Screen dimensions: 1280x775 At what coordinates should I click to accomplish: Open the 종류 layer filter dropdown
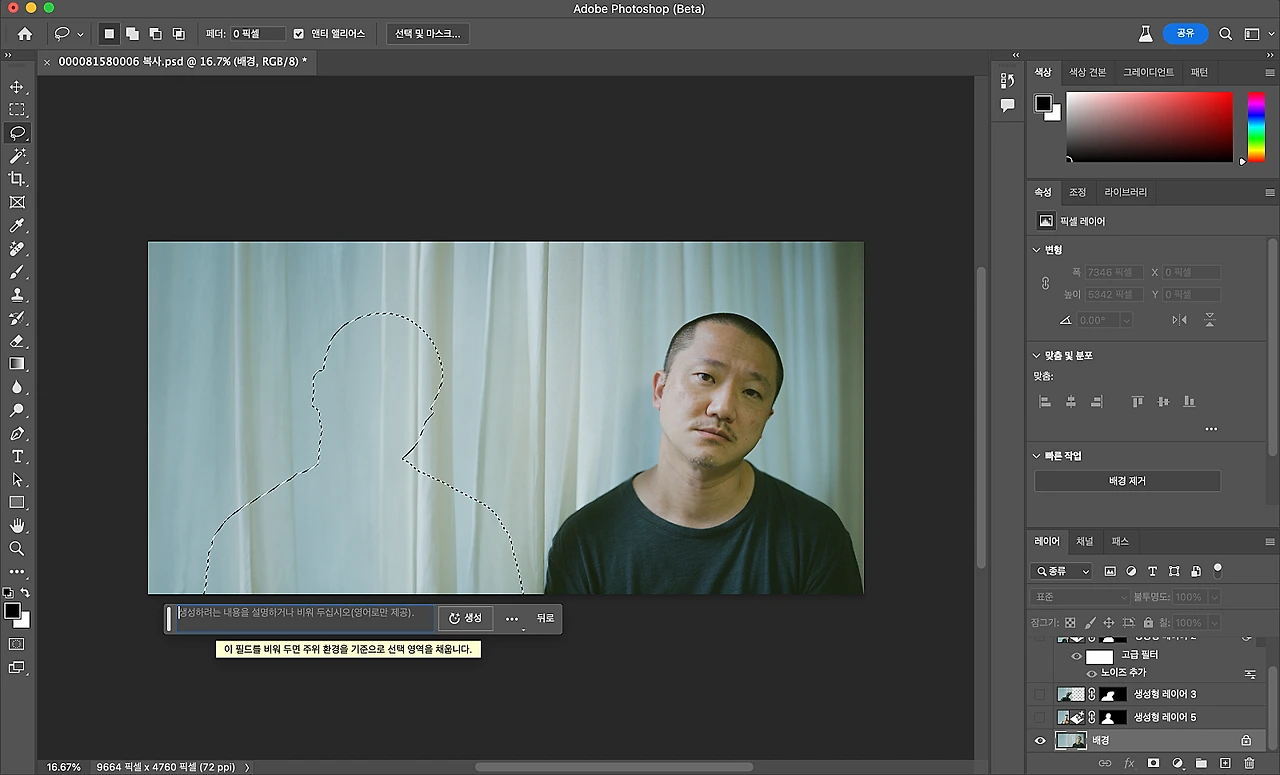click(x=1061, y=571)
